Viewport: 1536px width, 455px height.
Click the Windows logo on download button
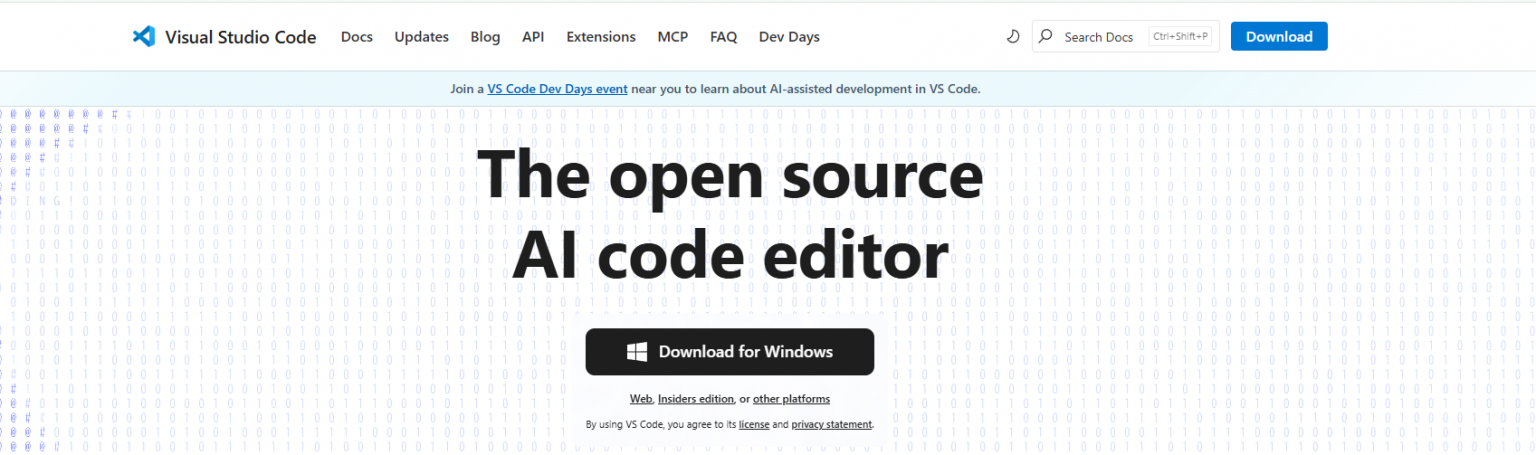point(637,352)
